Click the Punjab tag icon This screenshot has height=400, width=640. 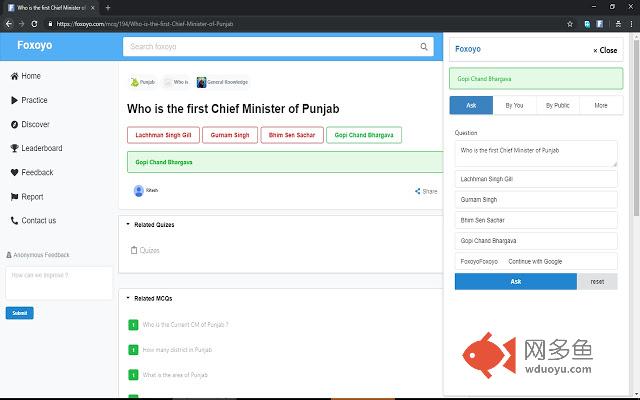[135, 82]
